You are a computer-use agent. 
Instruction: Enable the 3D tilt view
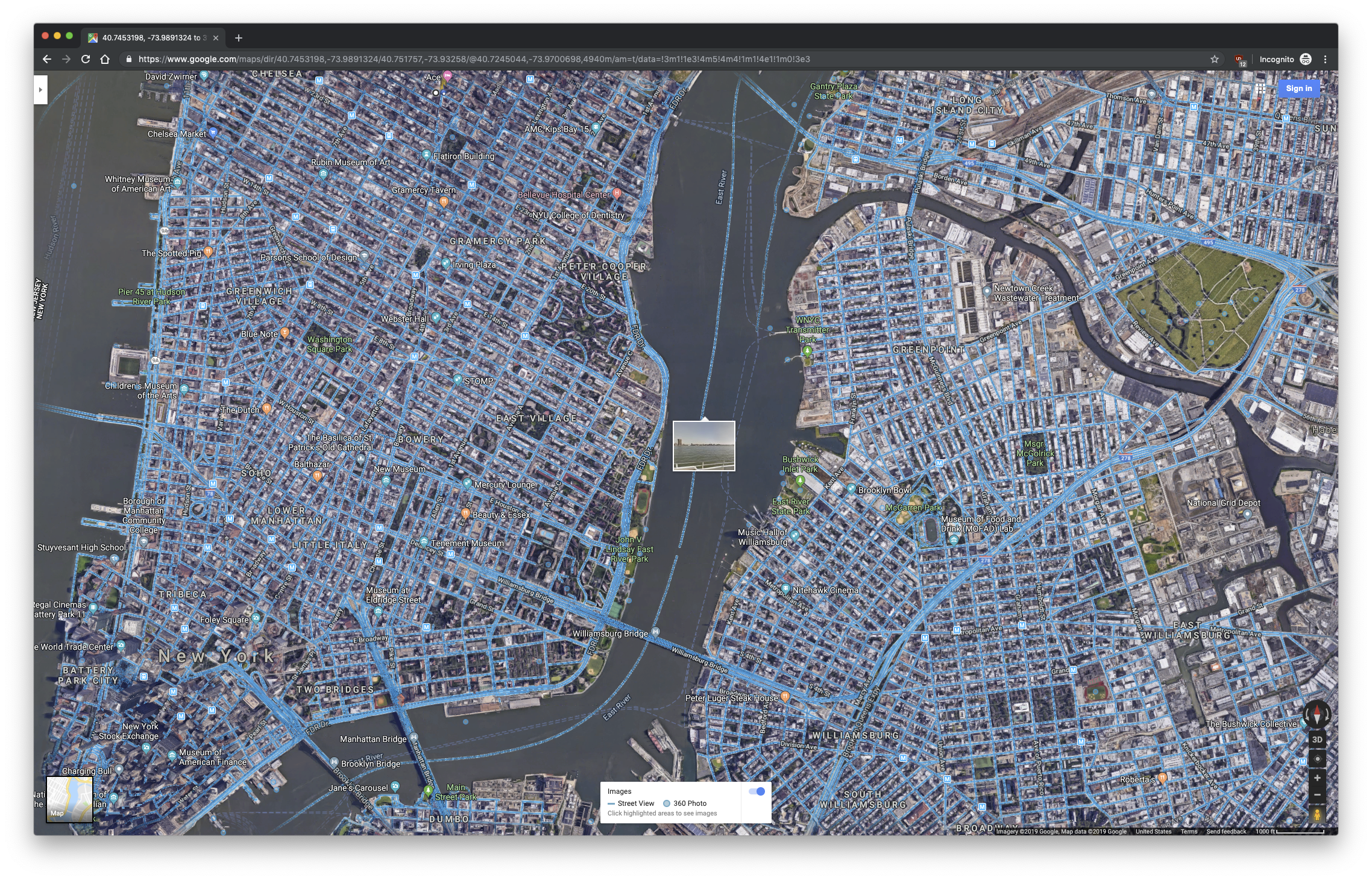[x=1317, y=740]
